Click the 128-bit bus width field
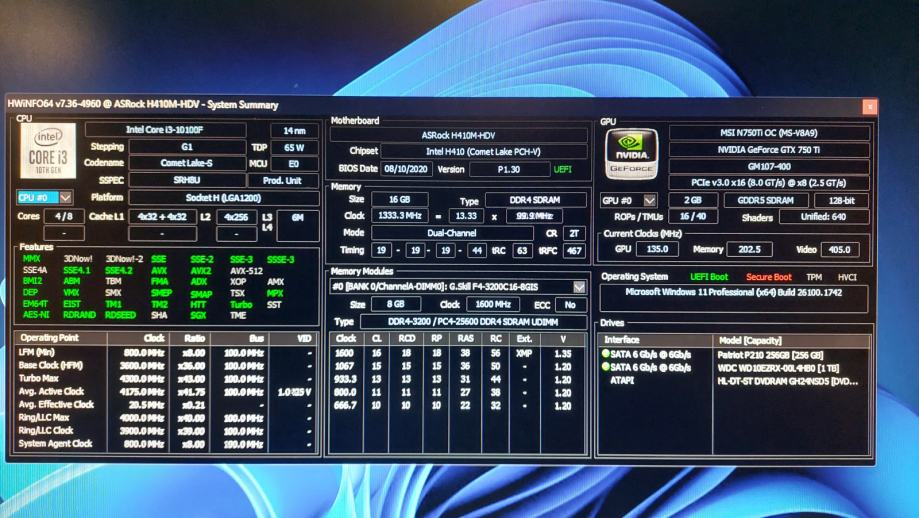This screenshot has height=518, width=919. (x=842, y=200)
